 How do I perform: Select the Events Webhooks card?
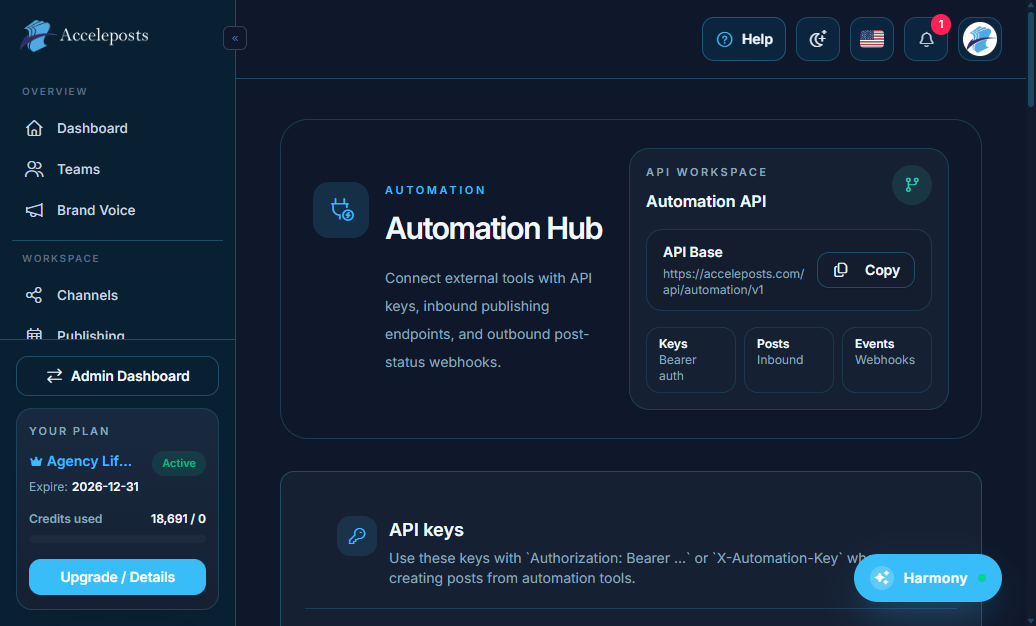pyautogui.click(x=887, y=360)
